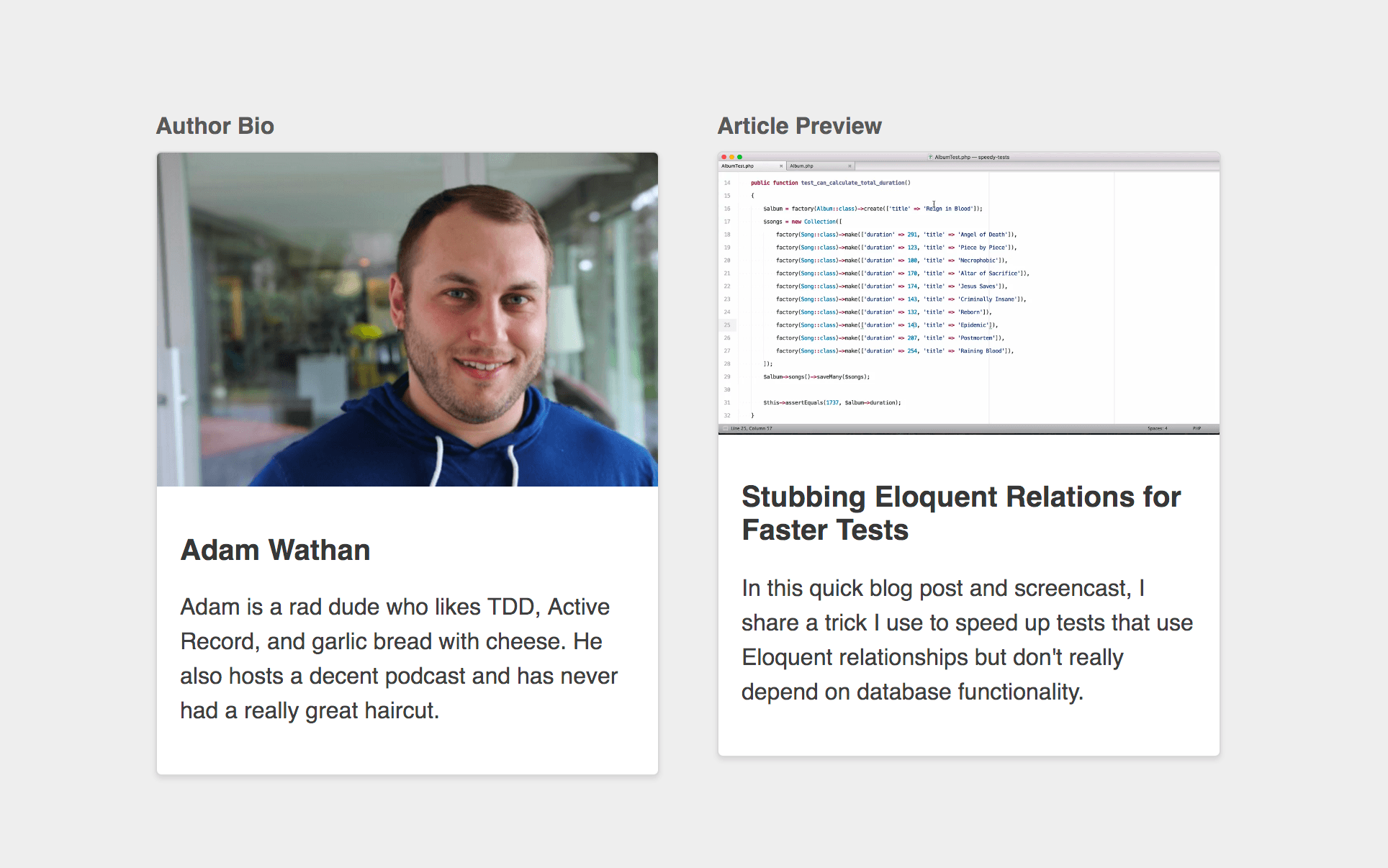Close the Album.php tab

point(850,166)
